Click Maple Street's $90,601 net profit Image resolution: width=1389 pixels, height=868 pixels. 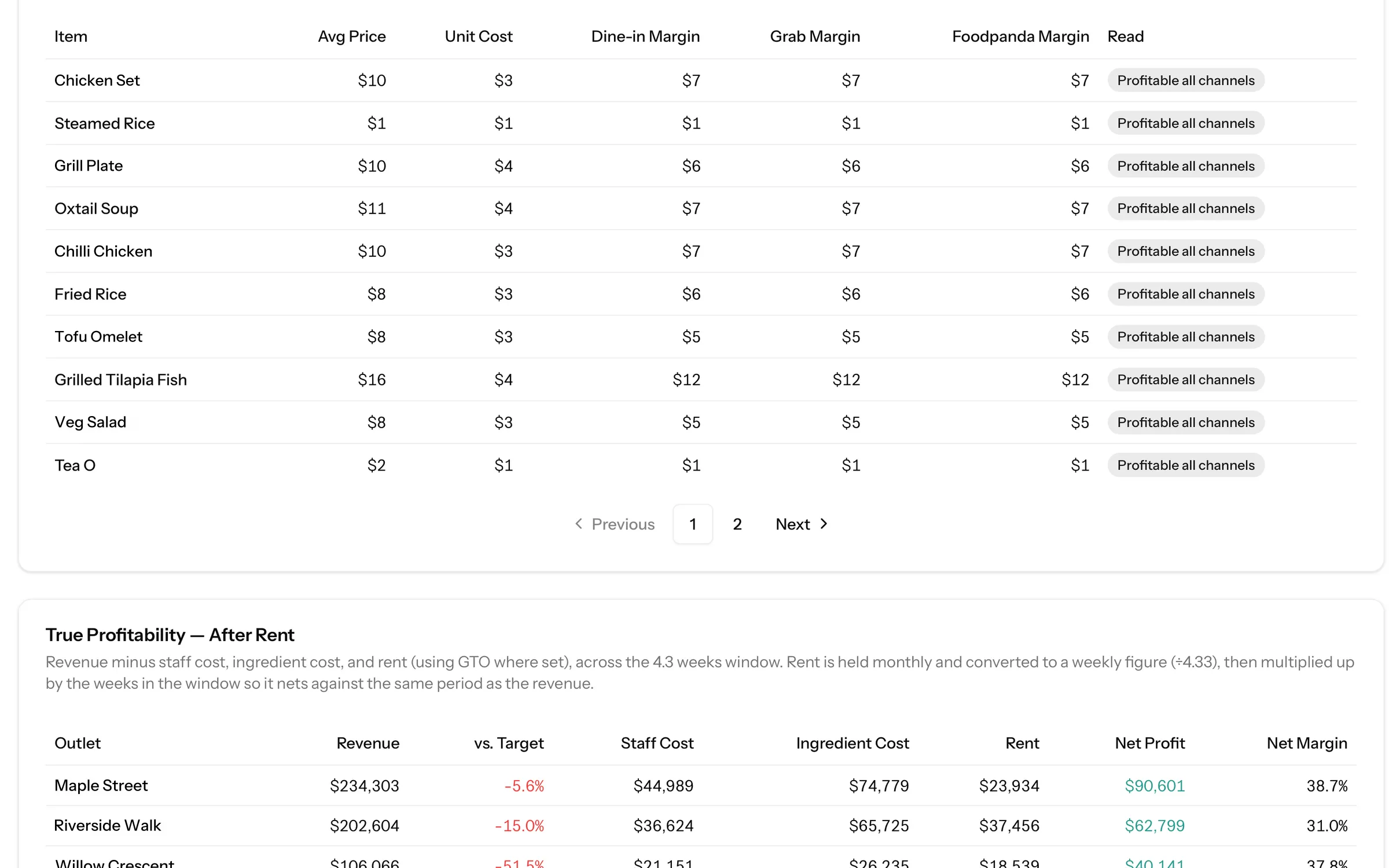pyautogui.click(x=1155, y=786)
